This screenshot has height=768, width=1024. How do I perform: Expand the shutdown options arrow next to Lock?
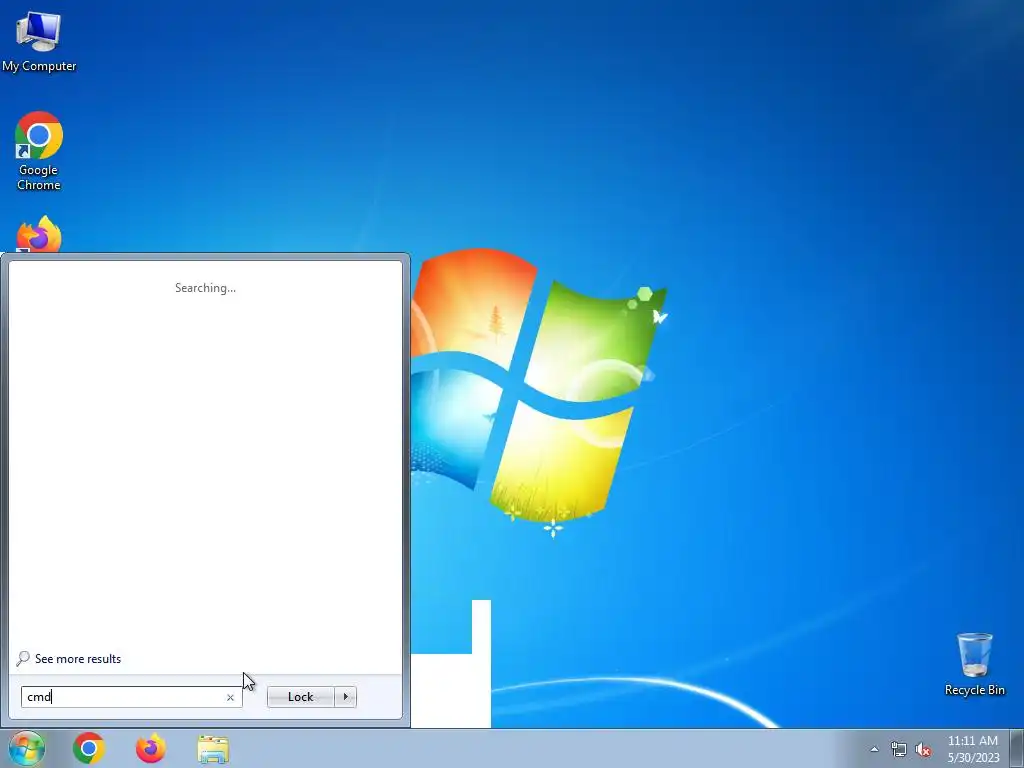pyautogui.click(x=345, y=697)
